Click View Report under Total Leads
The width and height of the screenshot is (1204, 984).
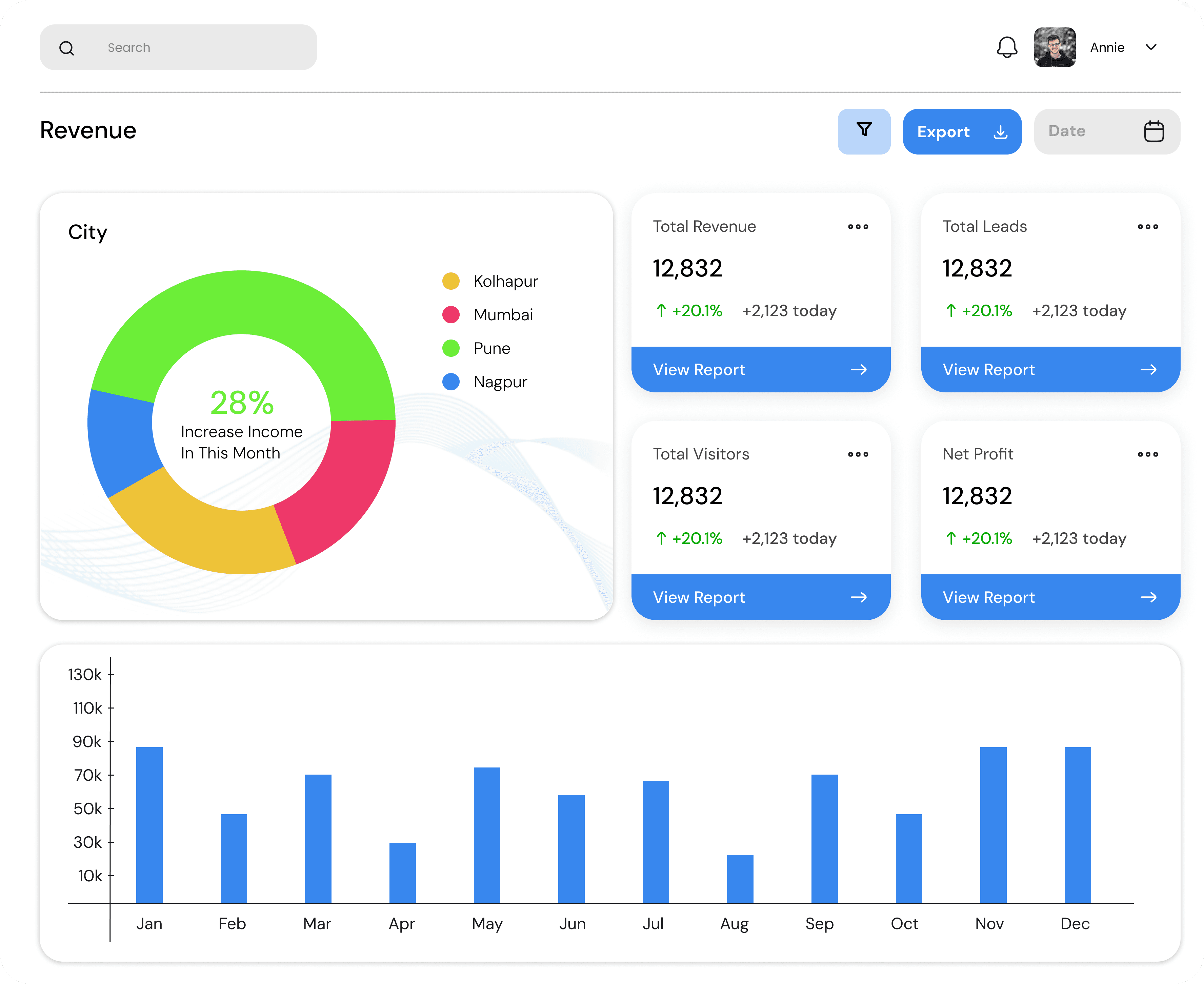click(1050, 369)
